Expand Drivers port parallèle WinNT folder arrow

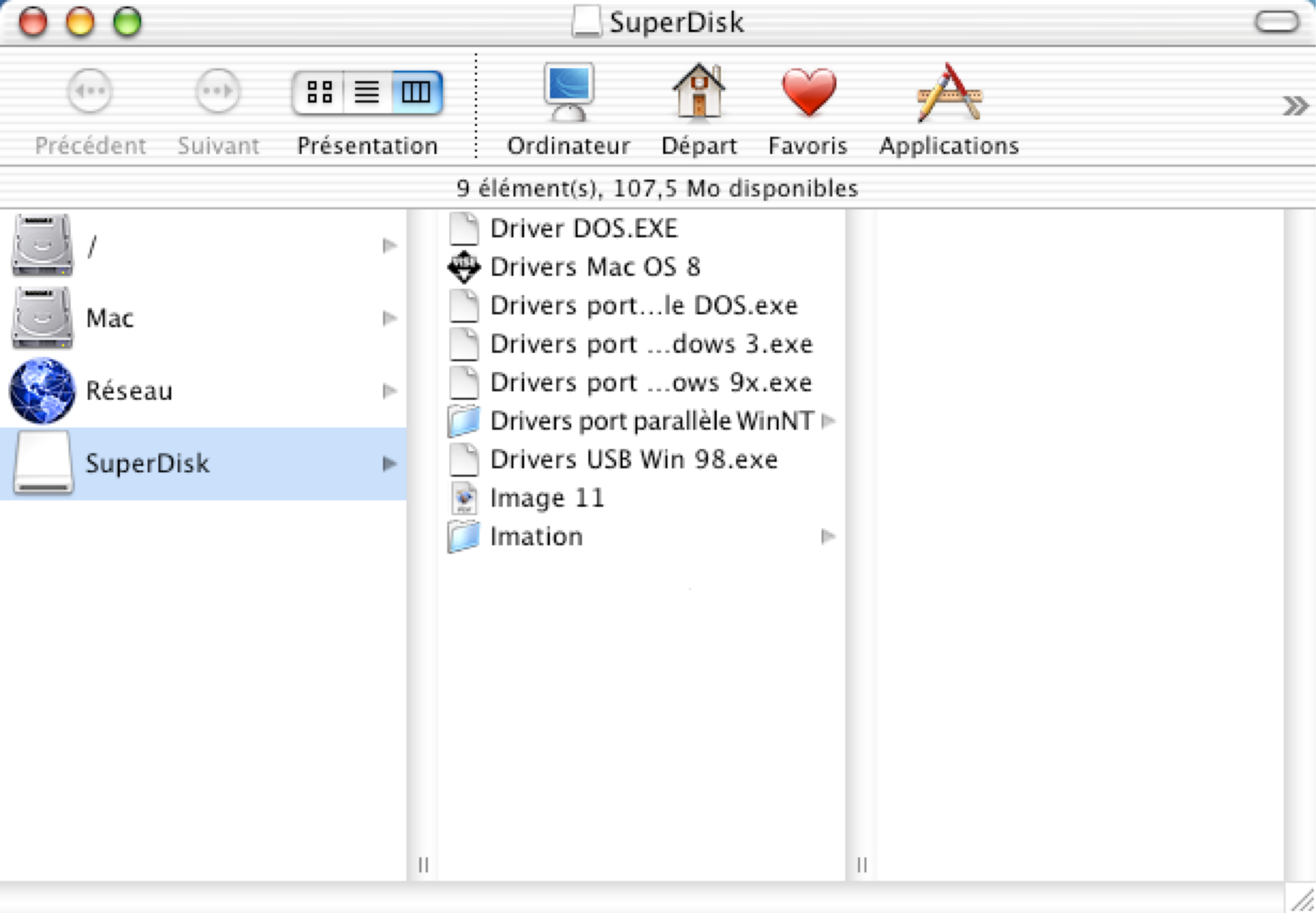pyautogui.click(x=828, y=421)
